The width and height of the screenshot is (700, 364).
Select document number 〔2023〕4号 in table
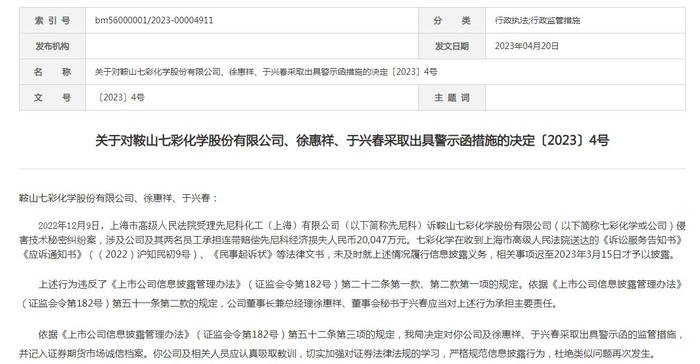point(120,97)
